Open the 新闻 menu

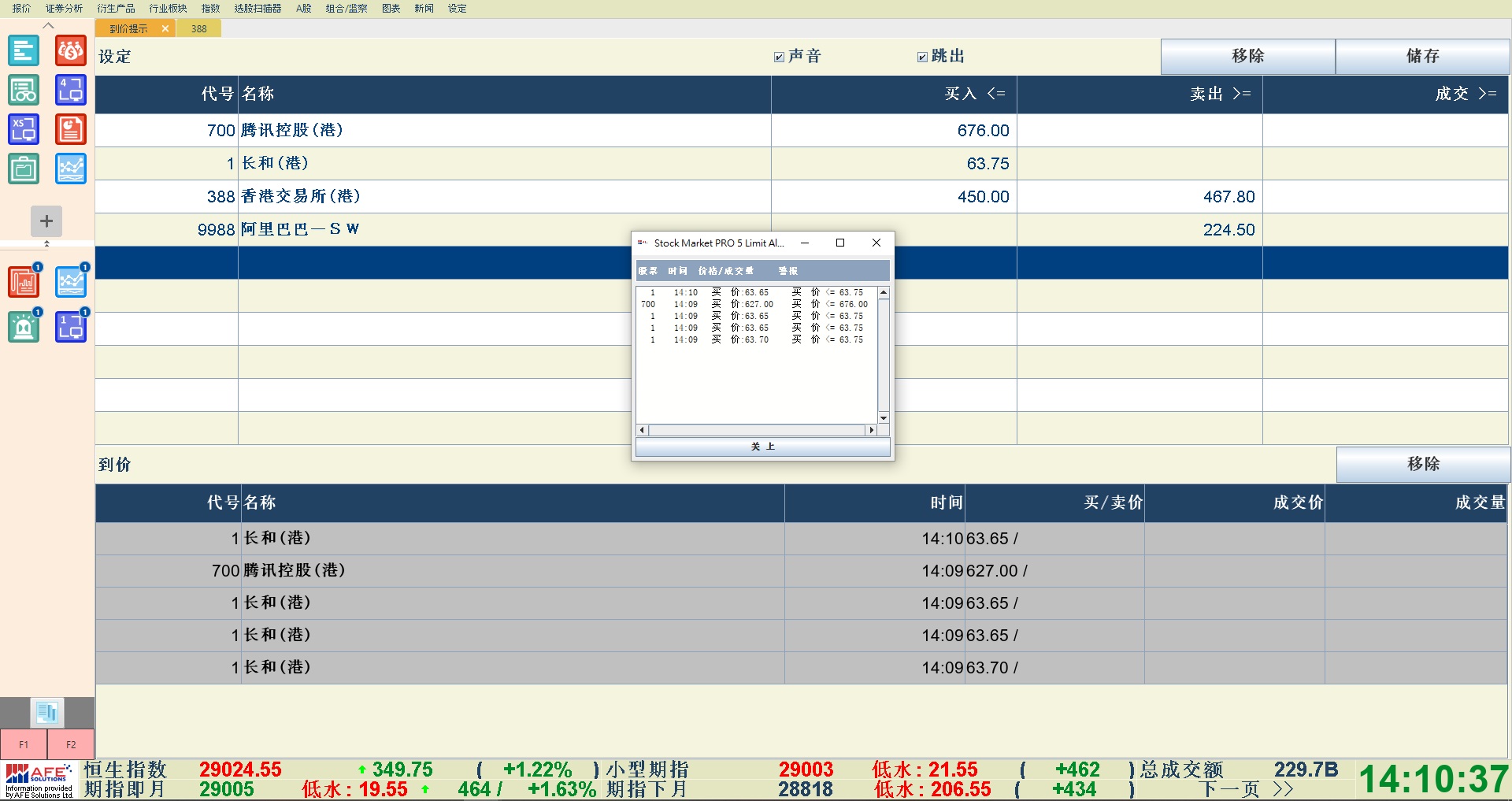(424, 9)
